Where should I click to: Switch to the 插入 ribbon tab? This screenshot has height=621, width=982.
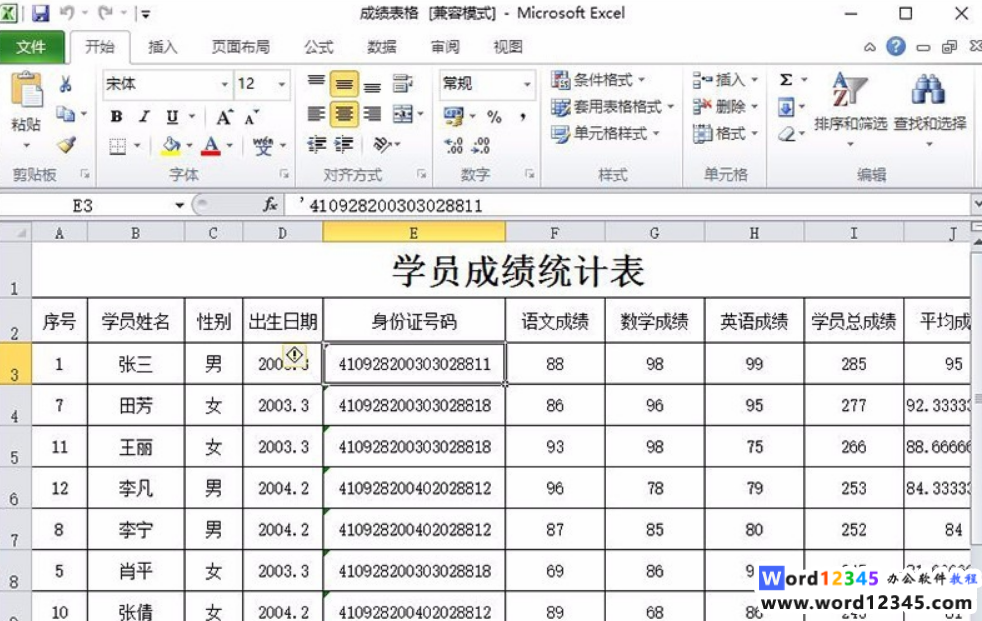[163, 47]
